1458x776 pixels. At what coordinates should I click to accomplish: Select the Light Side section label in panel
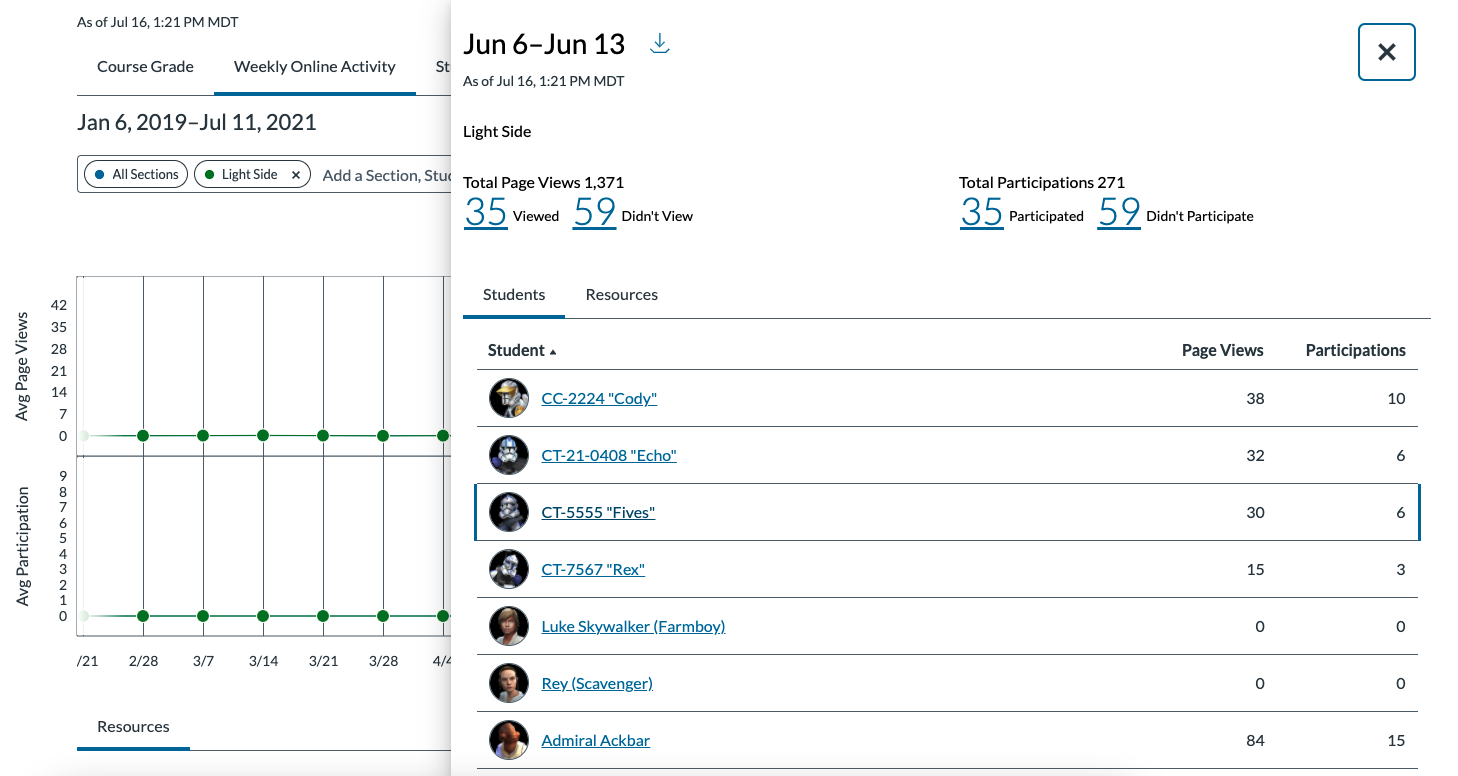tap(497, 131)
